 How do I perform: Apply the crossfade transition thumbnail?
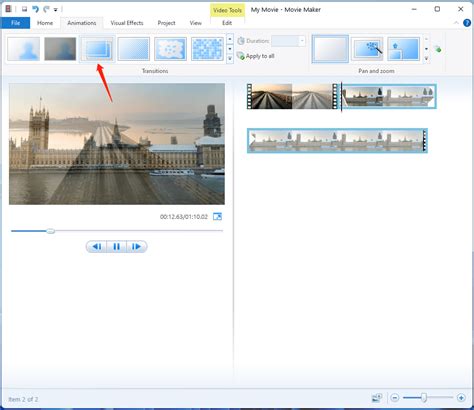pos(97,49)
